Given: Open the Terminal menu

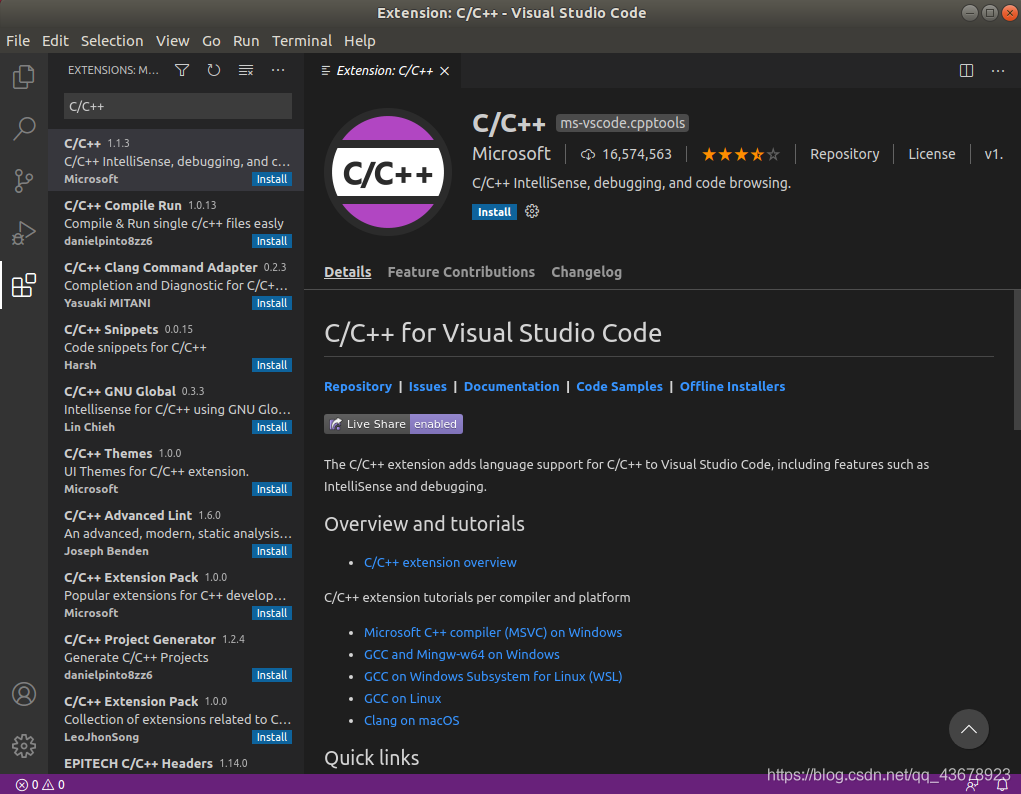Looking at the screenshot, I should tap(301, 40).
